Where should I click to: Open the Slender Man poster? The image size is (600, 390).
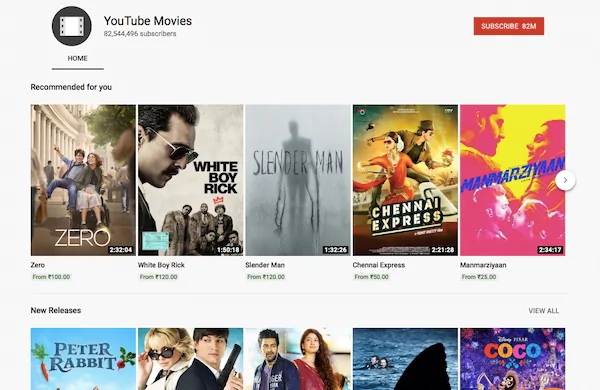[298, 180]
